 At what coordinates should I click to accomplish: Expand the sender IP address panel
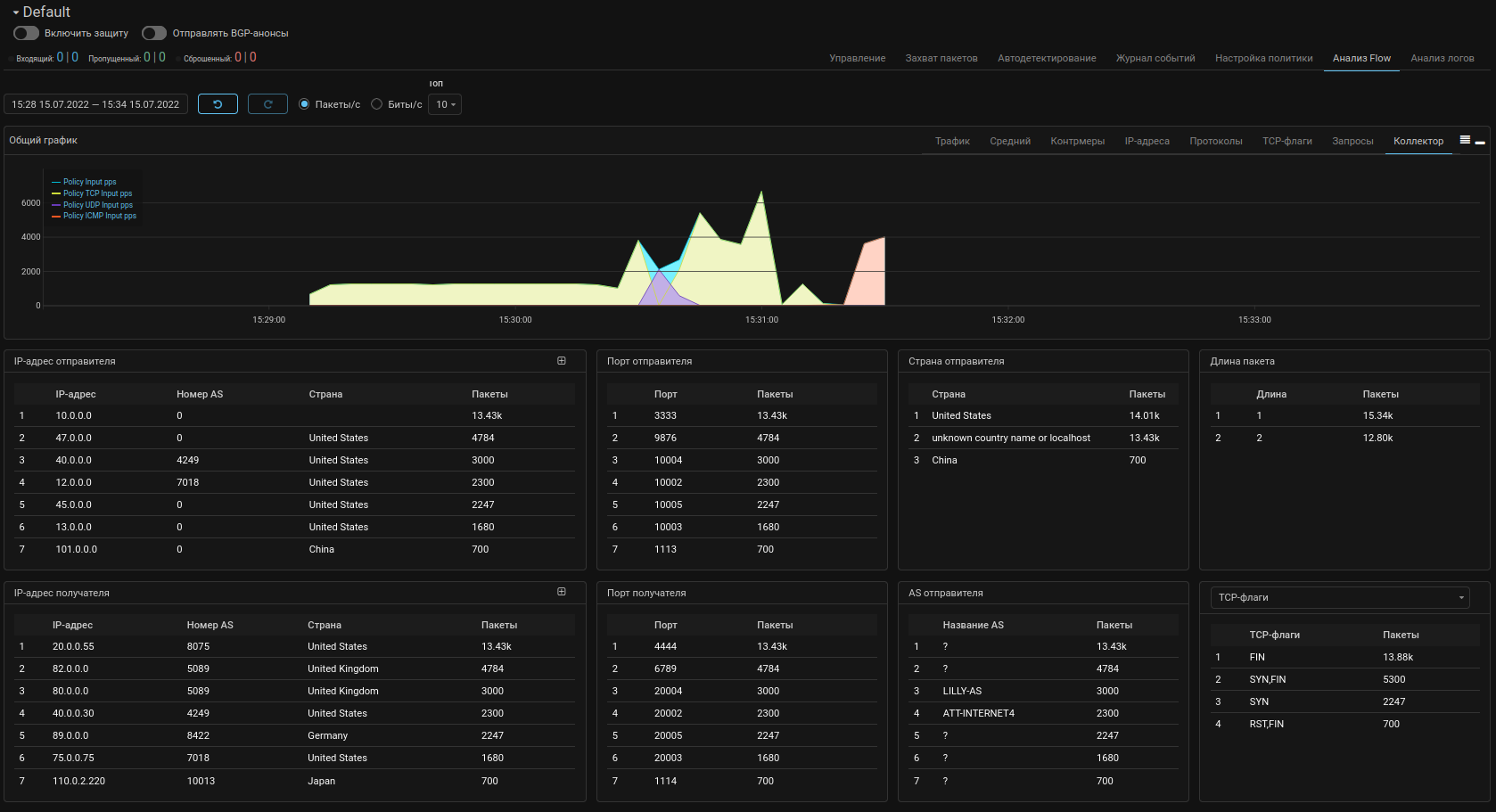point(562,361)
